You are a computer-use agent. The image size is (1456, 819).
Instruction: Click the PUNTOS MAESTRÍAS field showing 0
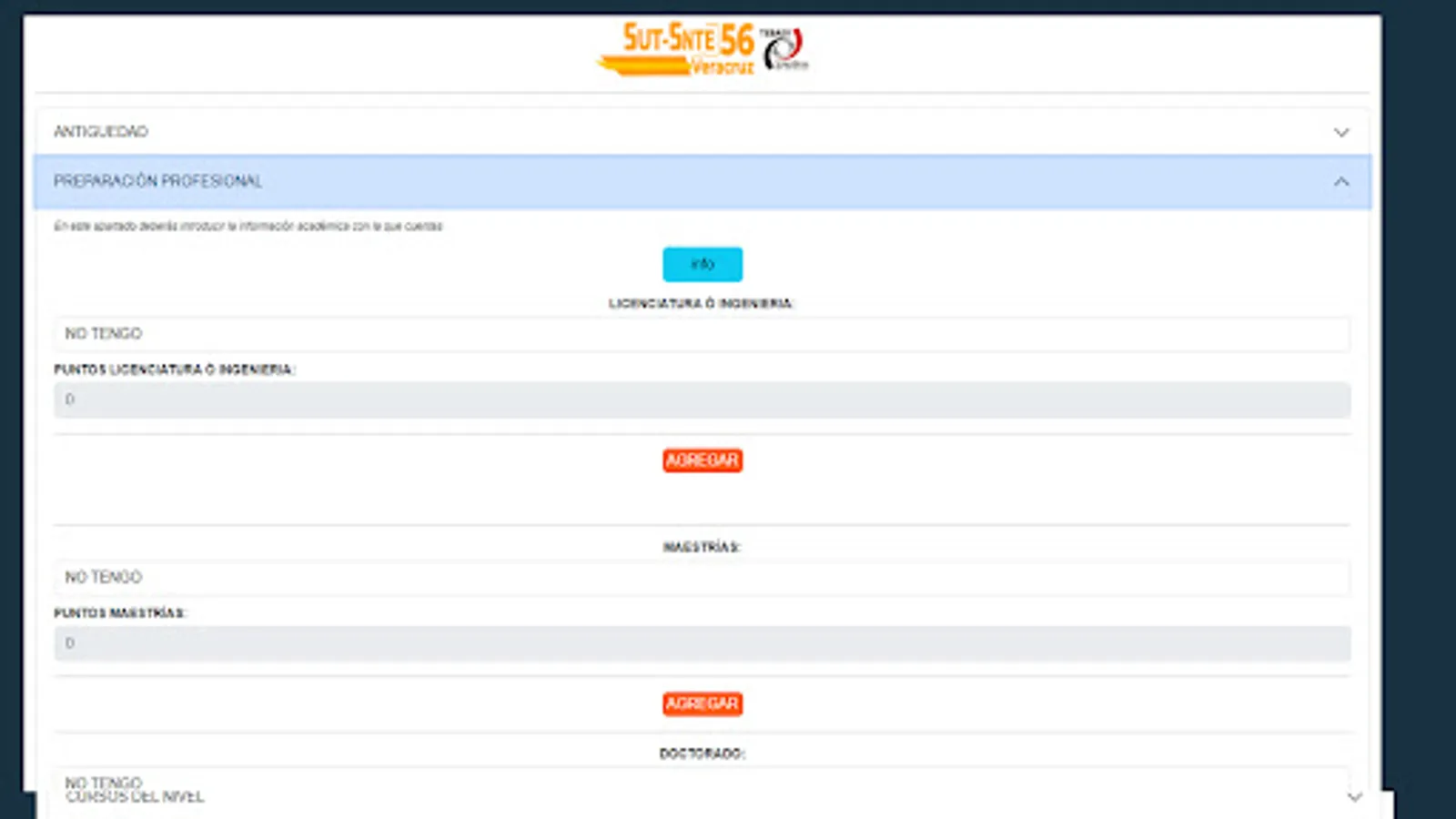click(x=702, y=642)
